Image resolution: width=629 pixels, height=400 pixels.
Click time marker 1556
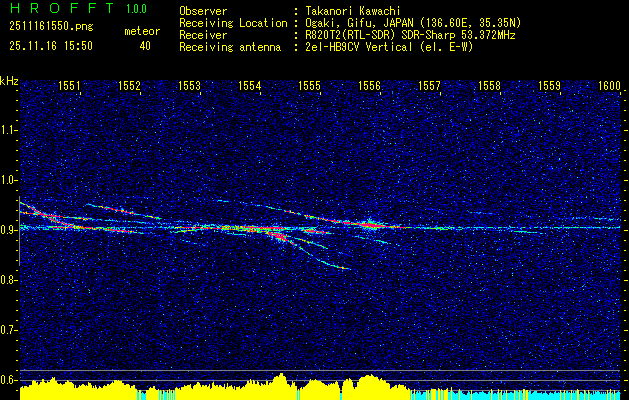(x=369, y=85)
